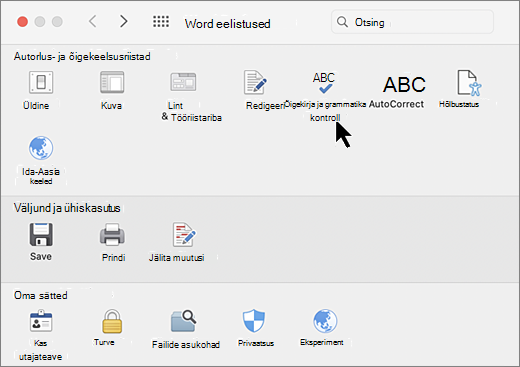
Task: Go forward with the right arrow
Action: 124,22
